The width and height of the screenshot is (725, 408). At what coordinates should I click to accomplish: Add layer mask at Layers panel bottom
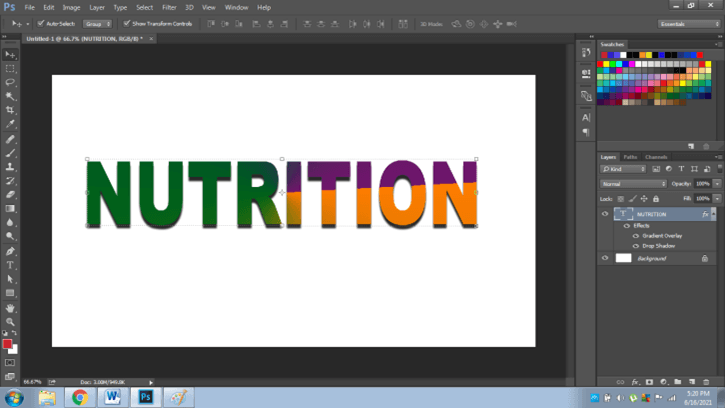[x=649, y=382]
